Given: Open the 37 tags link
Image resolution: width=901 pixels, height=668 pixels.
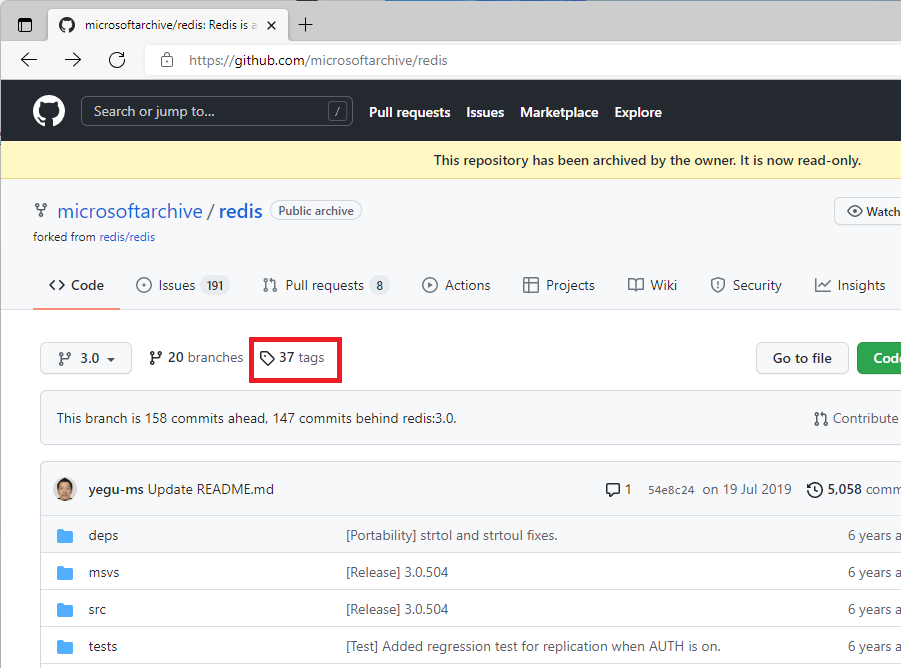Looking at the screenshot, I should click(292, 358).
